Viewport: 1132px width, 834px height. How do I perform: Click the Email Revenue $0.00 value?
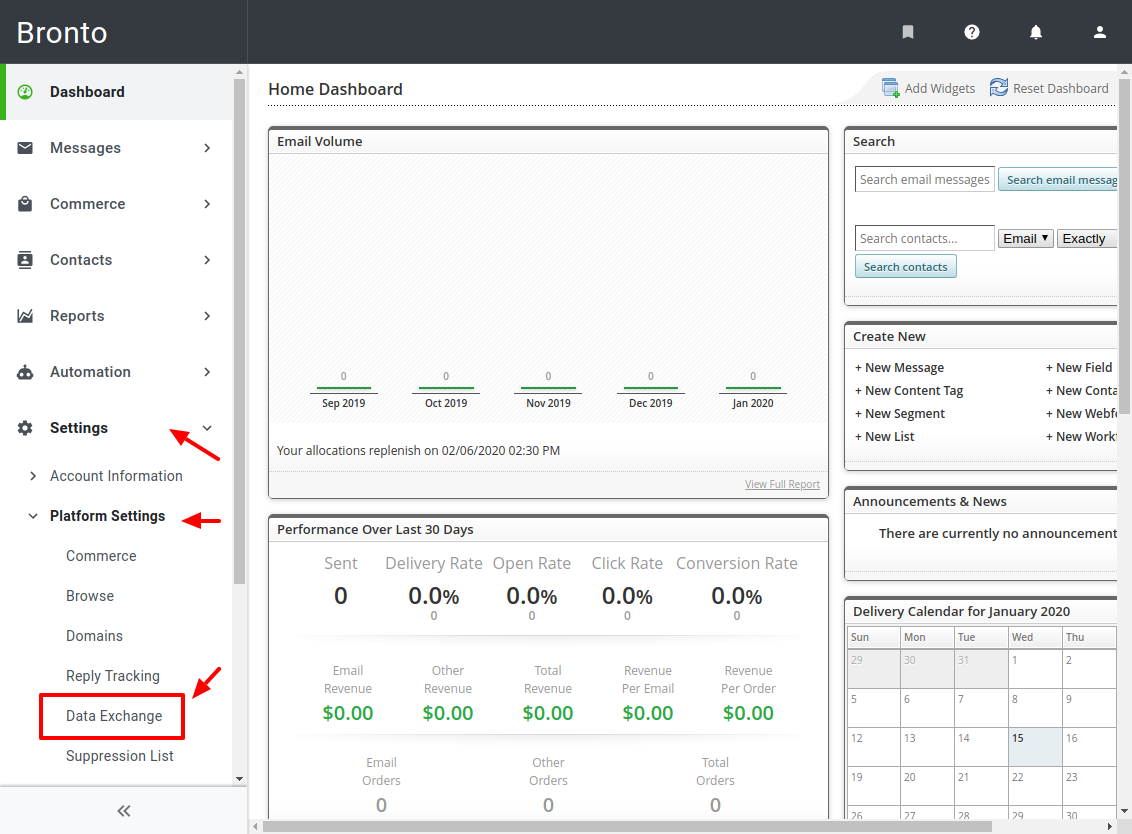(348, 713)
